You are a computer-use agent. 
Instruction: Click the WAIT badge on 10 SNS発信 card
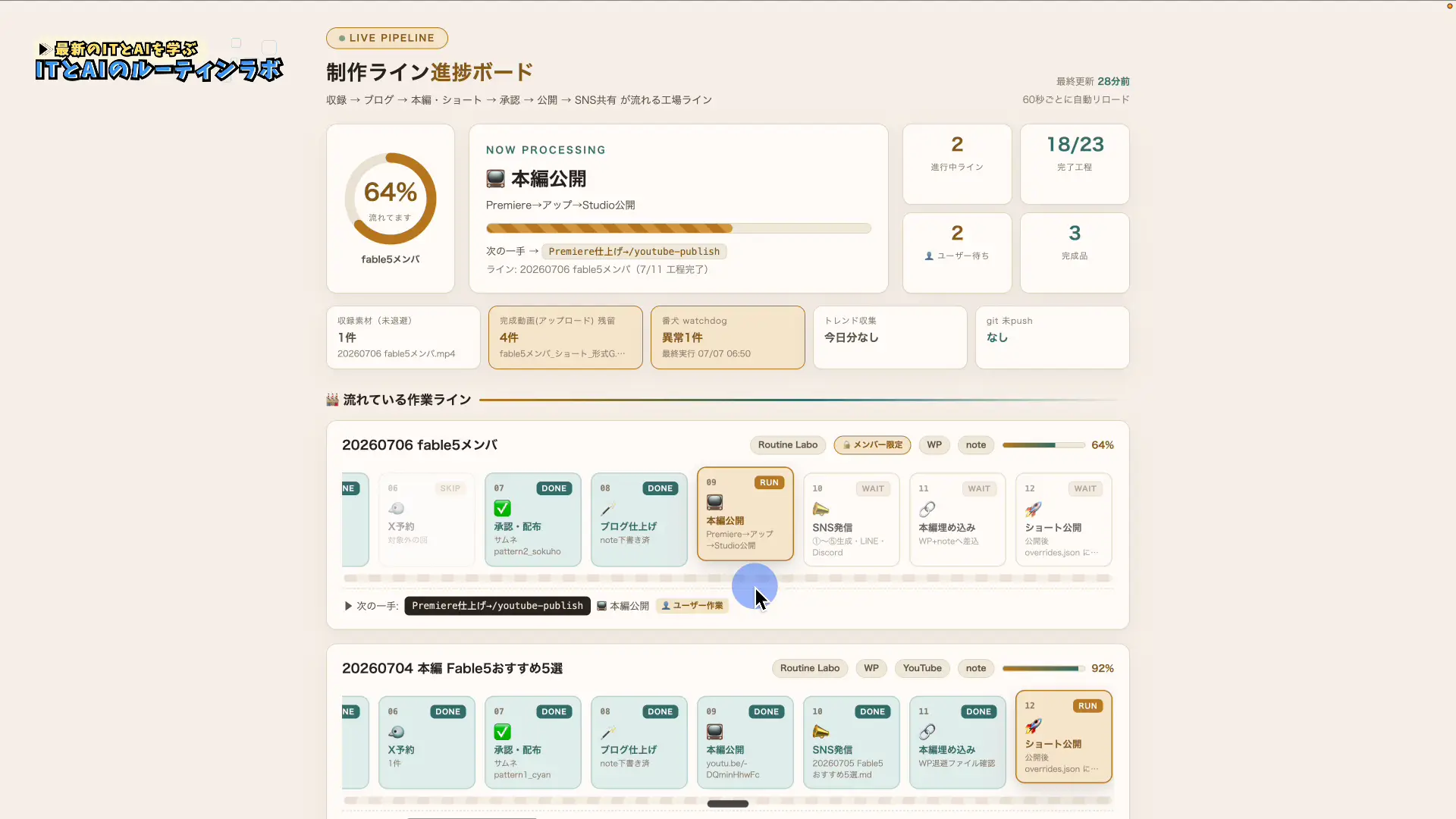click(873, 488)
